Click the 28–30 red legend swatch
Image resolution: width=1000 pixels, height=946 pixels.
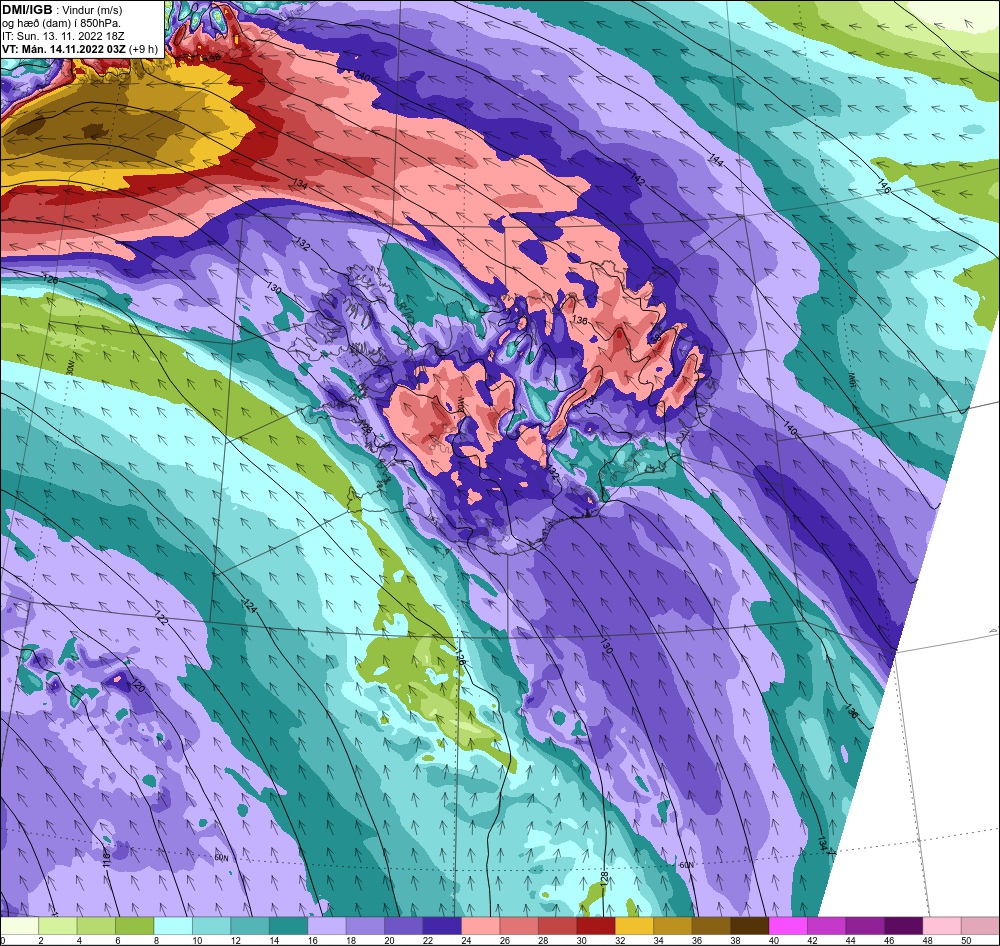557,926
